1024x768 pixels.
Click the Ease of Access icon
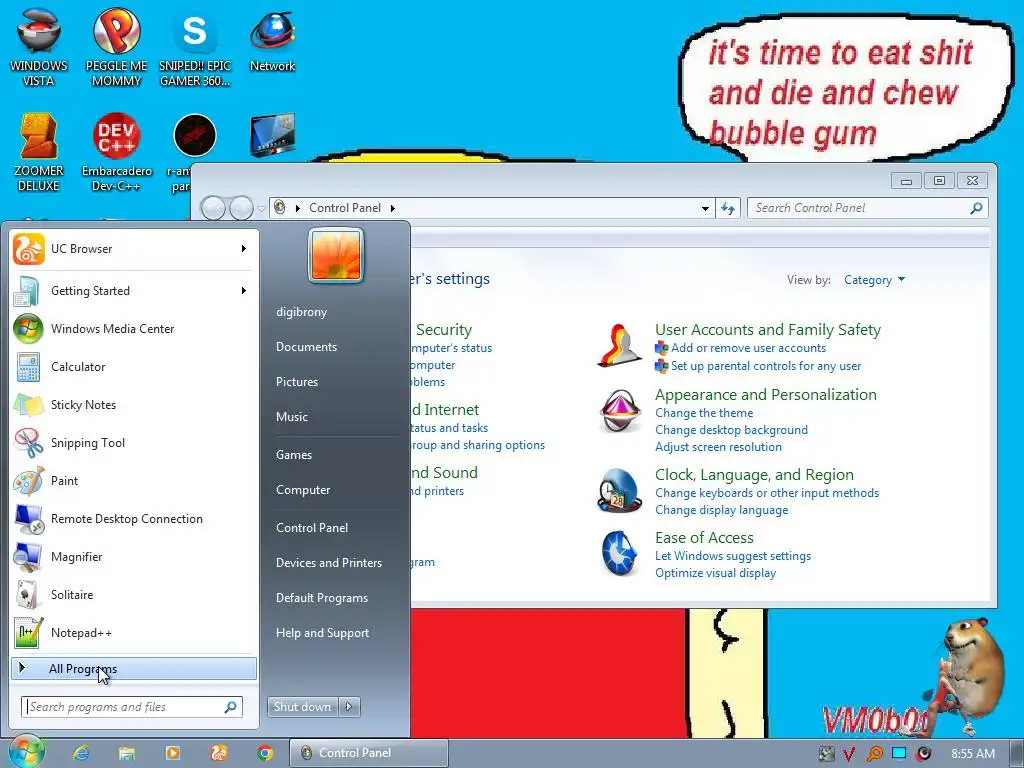point(619,554)
